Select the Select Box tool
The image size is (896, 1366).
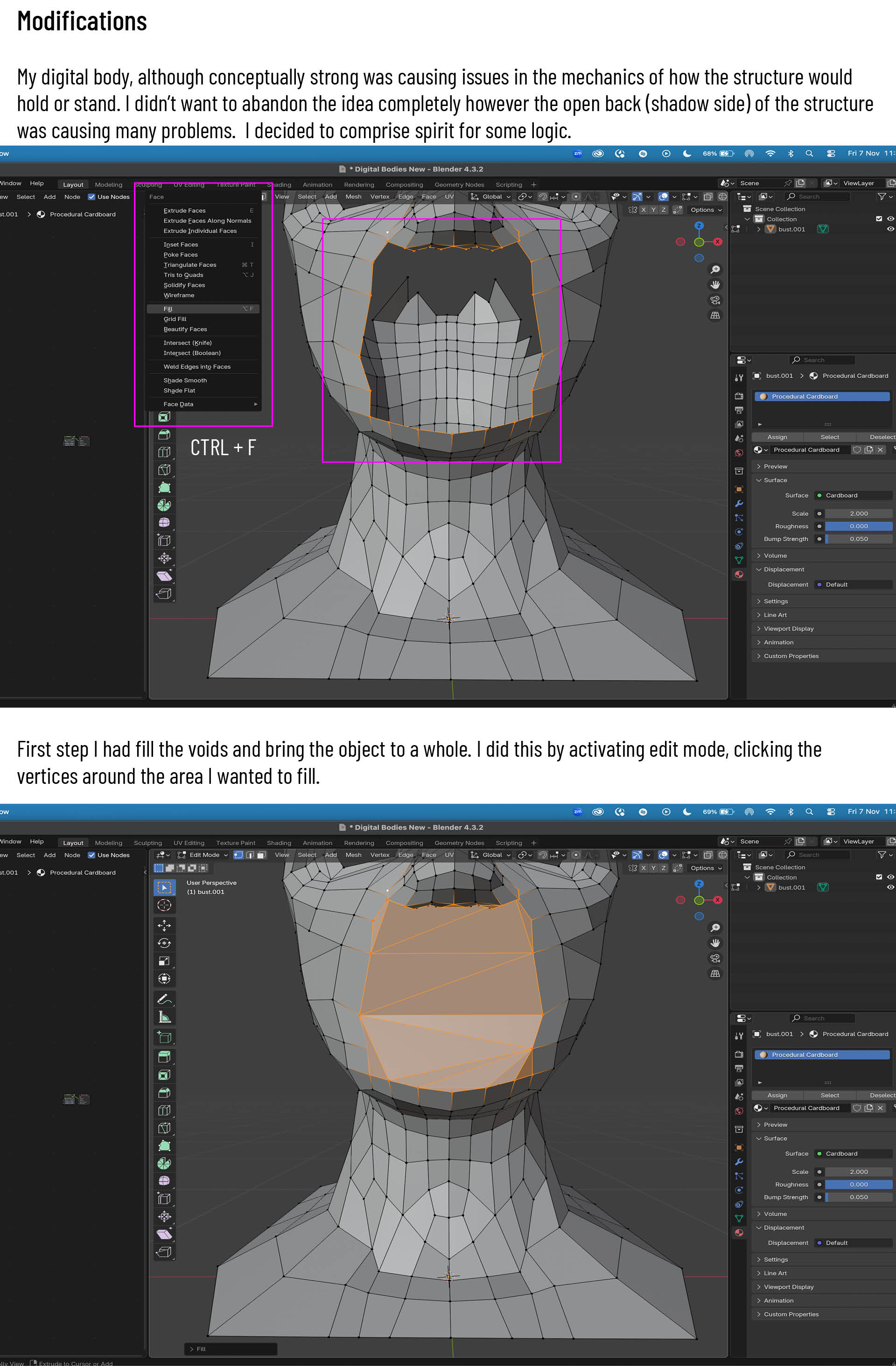165,887
